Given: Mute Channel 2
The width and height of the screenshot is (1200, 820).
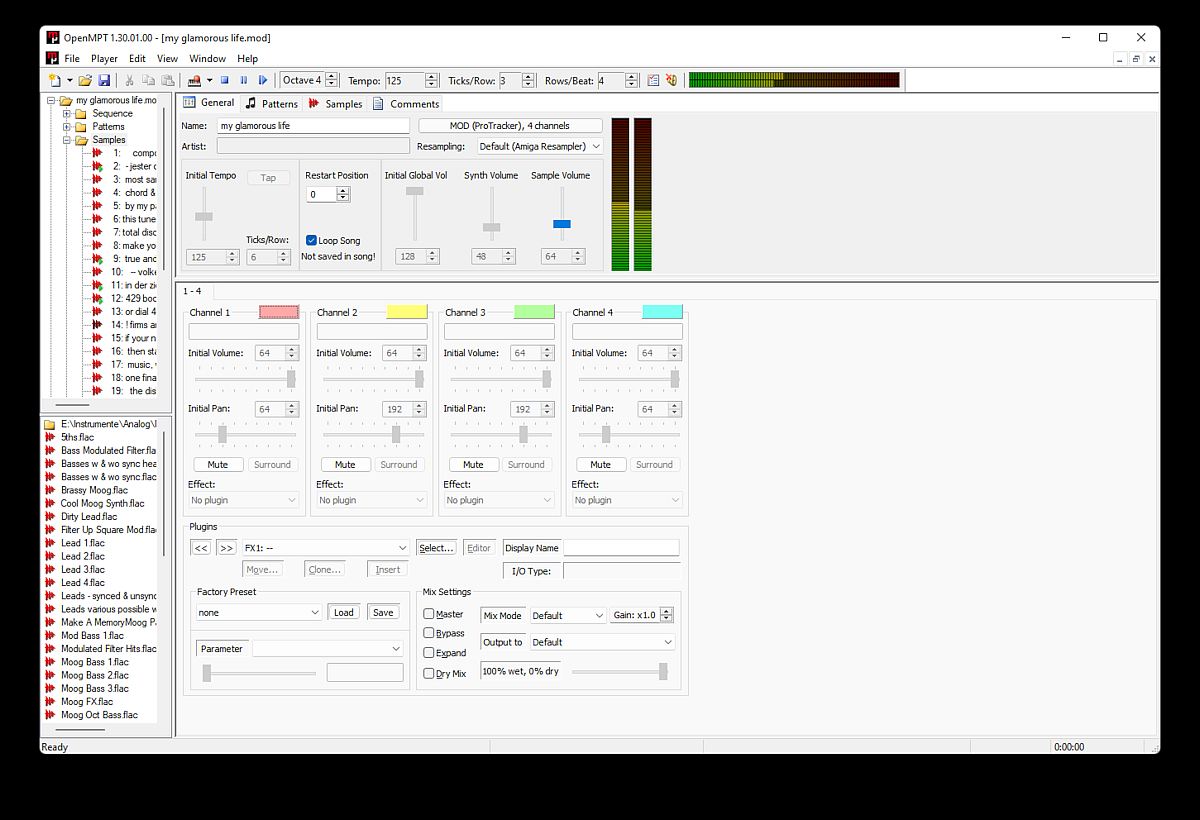Looking at the screenshot, I should (345, 464).
